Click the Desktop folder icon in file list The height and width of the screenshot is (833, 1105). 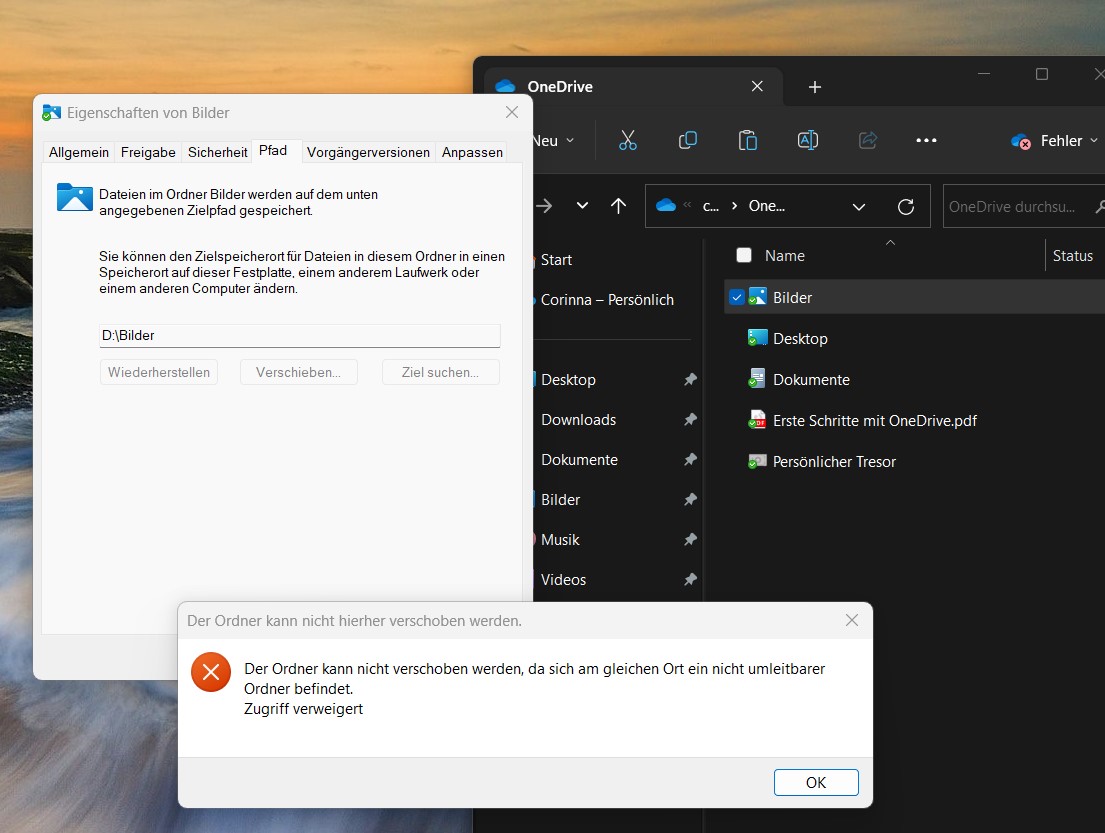coord(757,338)
